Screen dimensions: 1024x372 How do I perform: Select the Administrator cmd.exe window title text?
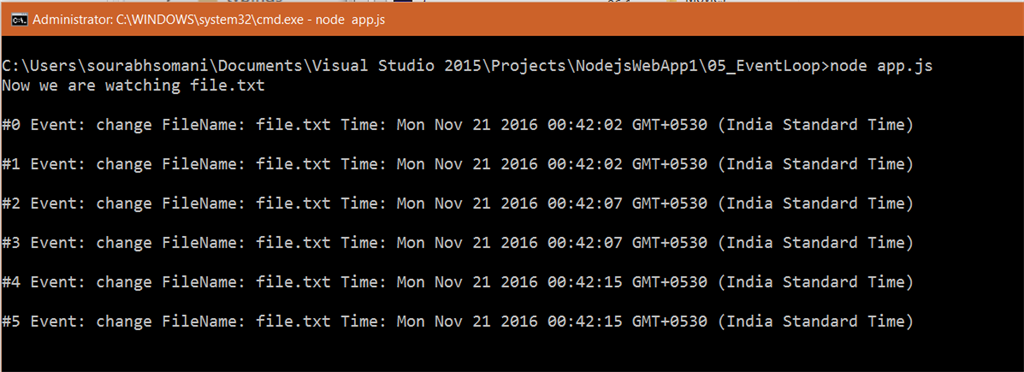208,20
